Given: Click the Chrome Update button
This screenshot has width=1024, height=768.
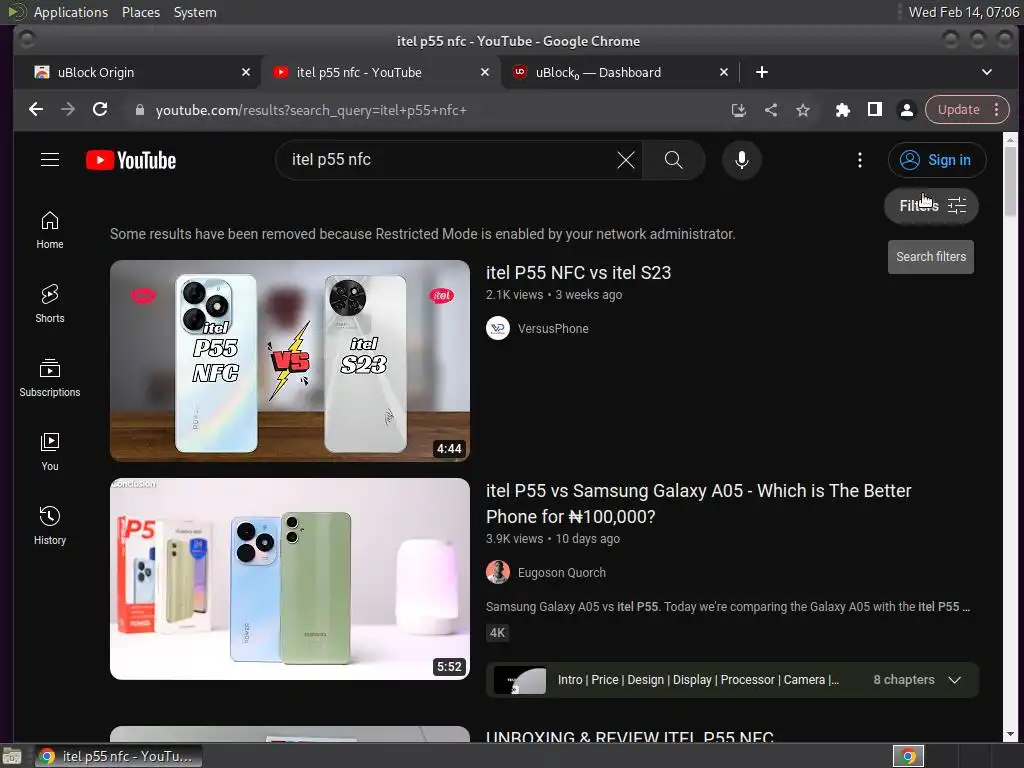Looking at the screenshot, I should pyautogui.click(x=958, y=110).
